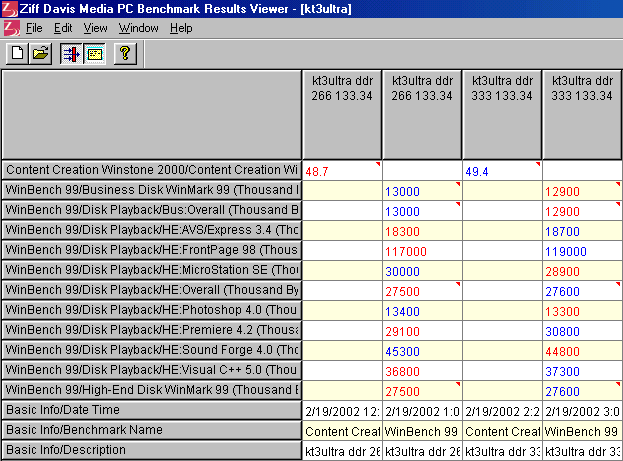Toggle the yellow details view toolbar icon
This screenshot has width=623, height=461.
click(x=95, y=53)
